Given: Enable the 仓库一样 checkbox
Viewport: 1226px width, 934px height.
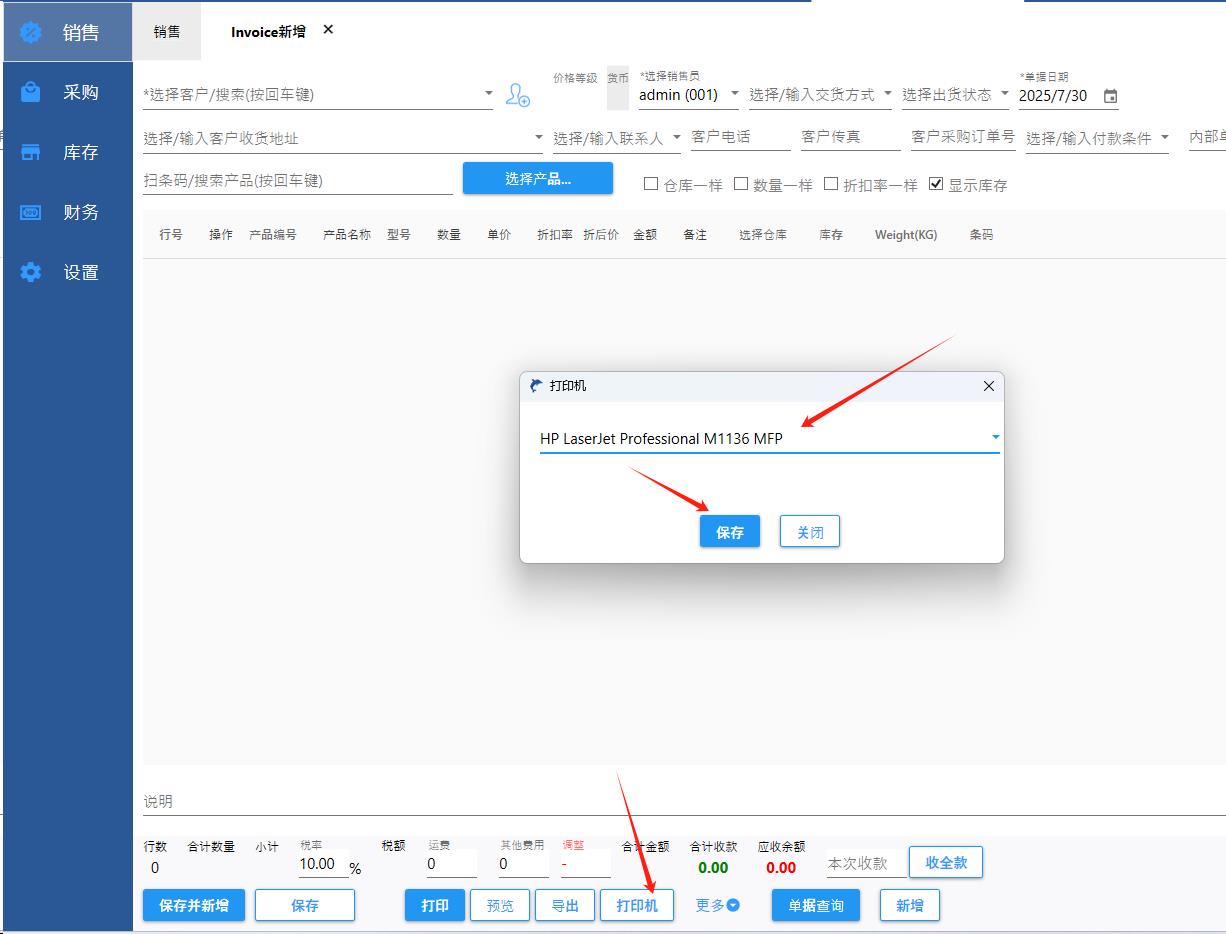Looking at the screenshot, I should [x=651, y=184].
